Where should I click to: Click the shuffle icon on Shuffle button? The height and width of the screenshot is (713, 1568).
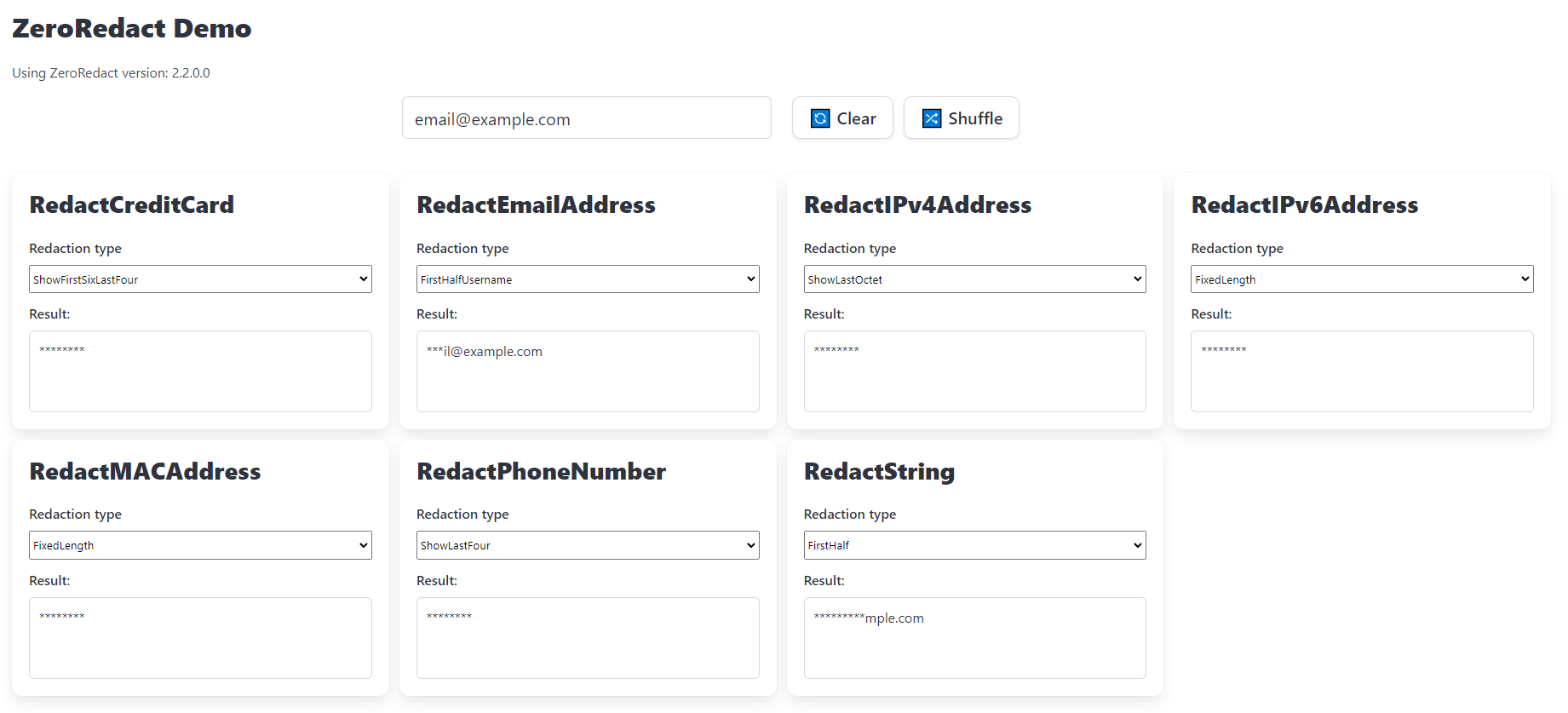932,118
